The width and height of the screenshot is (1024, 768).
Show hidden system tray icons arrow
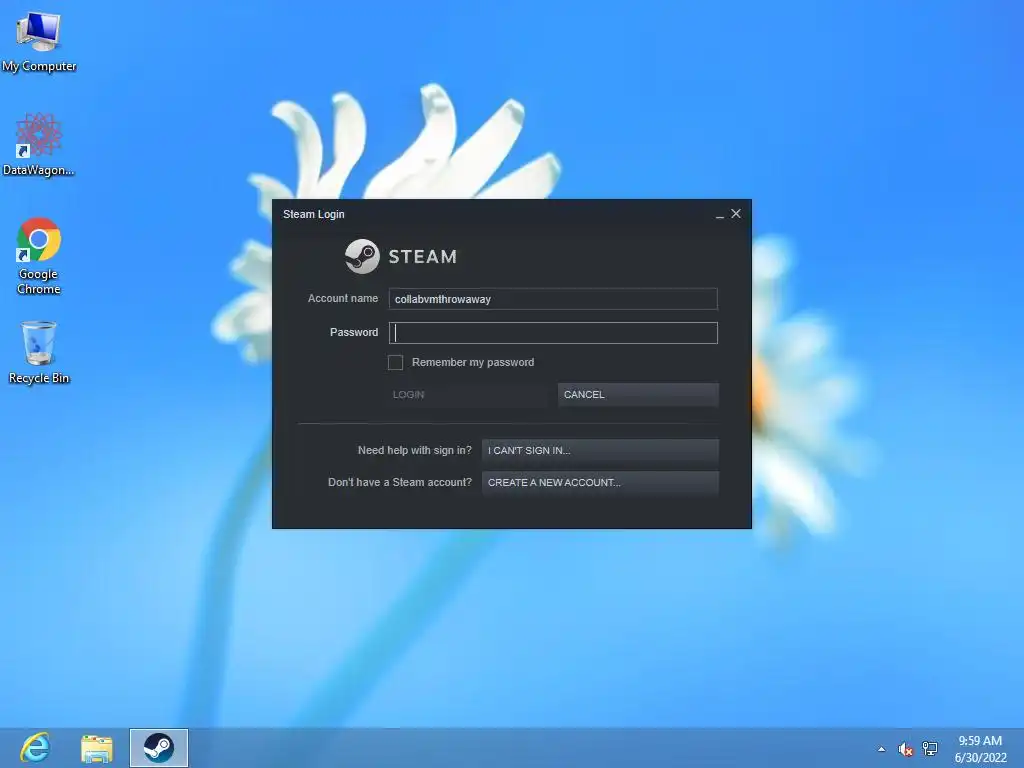(x=882, y=749)
